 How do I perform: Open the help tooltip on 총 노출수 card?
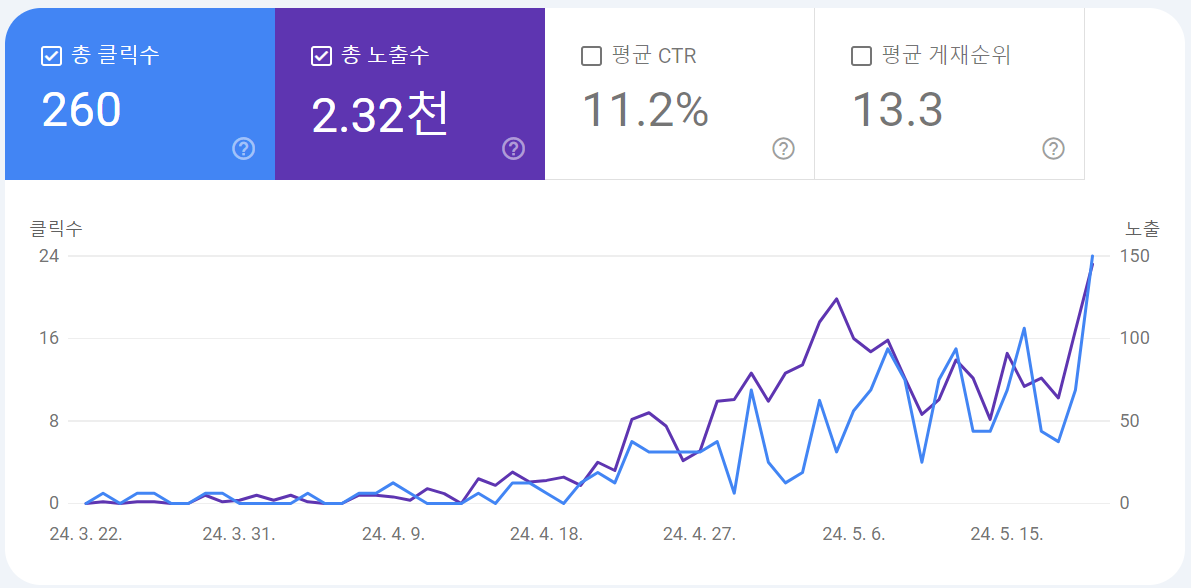point(512,149)
